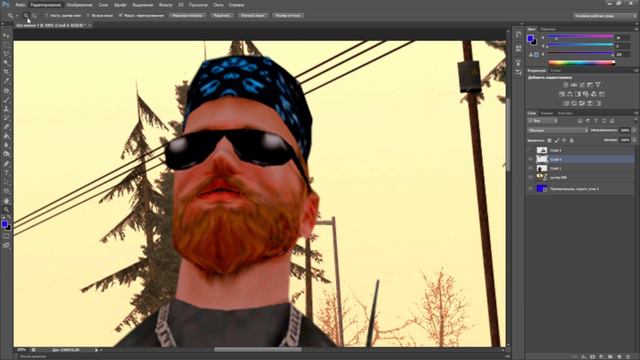This screenshot has height=360, width=640.
Task: Select the Dodge tool
Action: click(6, 154)
